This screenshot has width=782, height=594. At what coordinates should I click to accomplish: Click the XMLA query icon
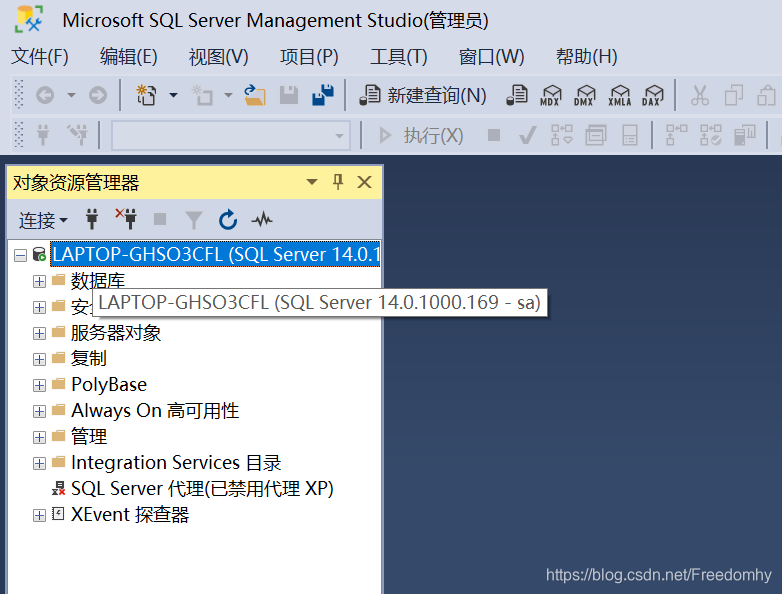(619, 95)
